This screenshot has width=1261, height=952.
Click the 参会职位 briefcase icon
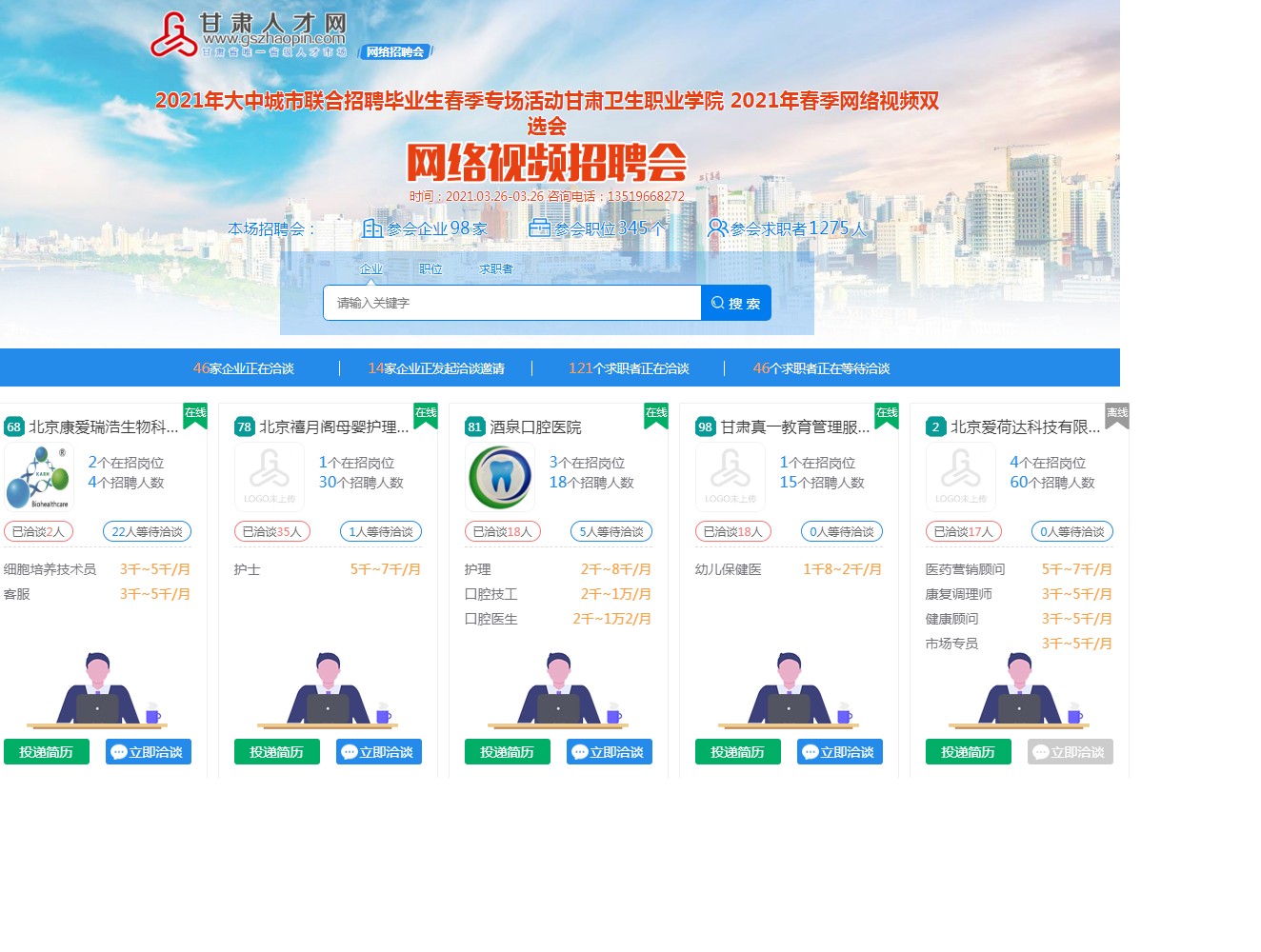pyautogui.click(x=539, y=228)
